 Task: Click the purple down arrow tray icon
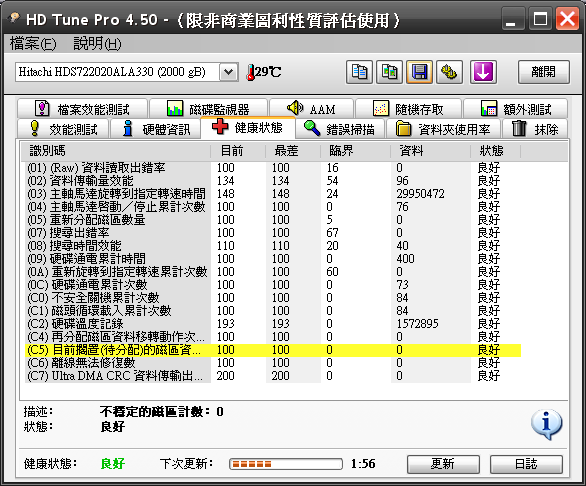(483, 72)
